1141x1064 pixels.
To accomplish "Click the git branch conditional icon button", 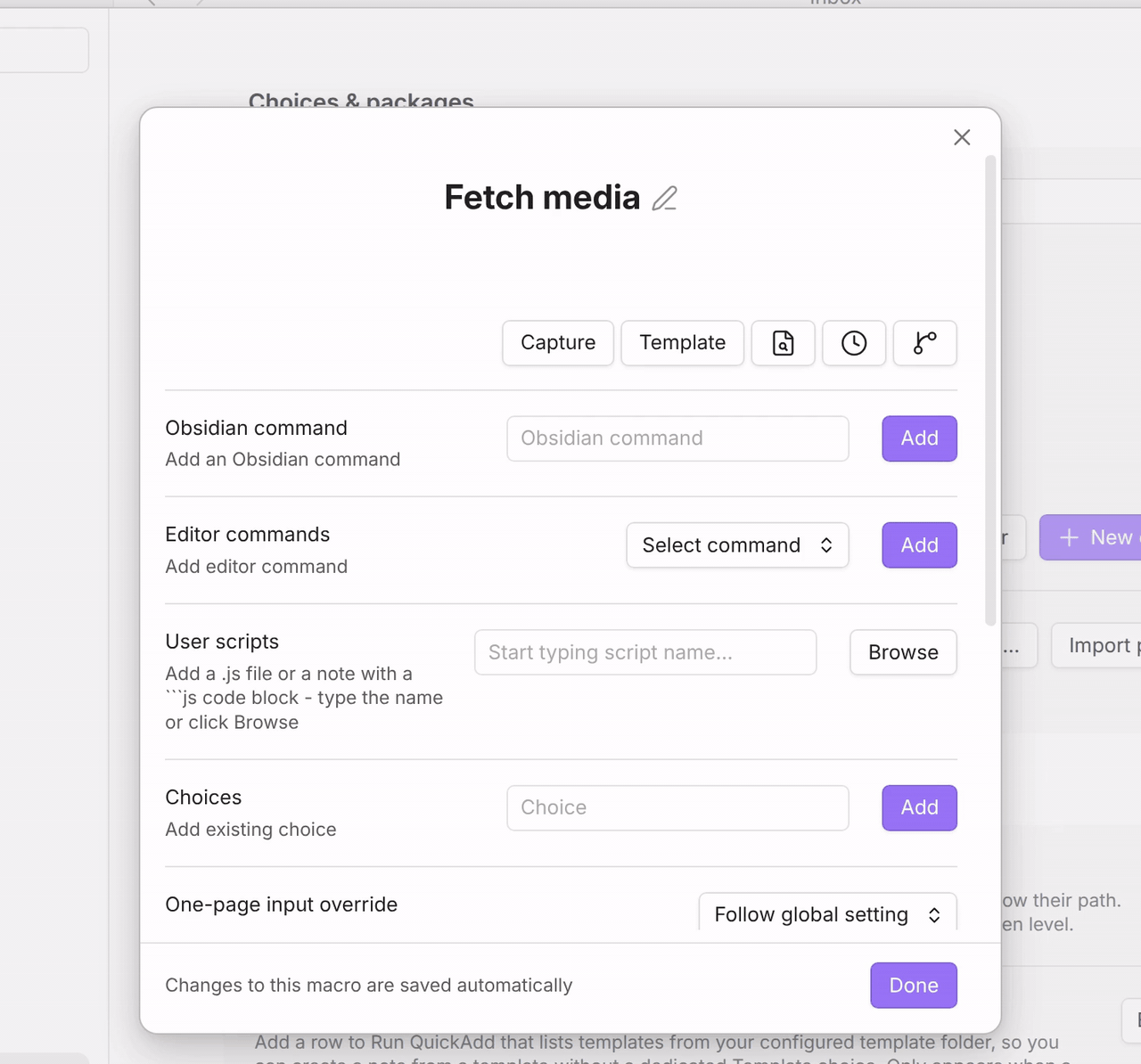I will point(925,343).
